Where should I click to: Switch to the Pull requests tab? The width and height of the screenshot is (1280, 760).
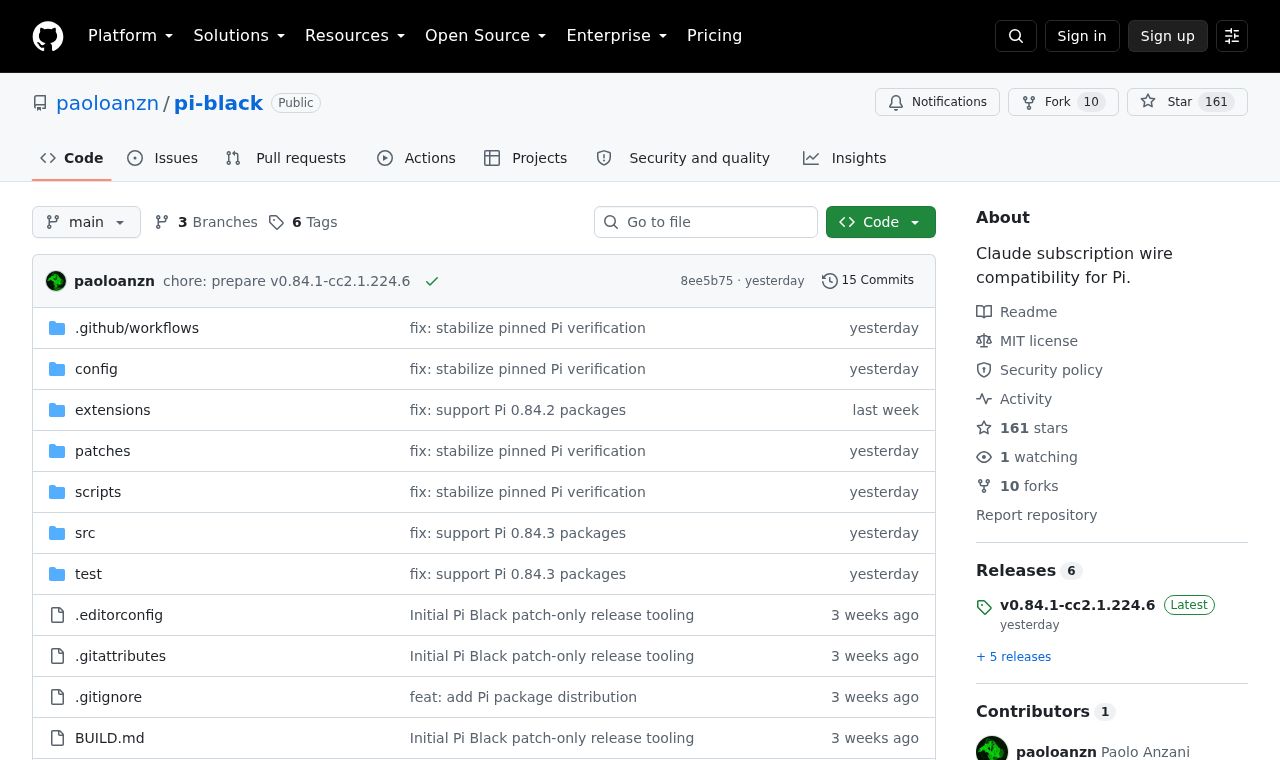coord(286,158)
